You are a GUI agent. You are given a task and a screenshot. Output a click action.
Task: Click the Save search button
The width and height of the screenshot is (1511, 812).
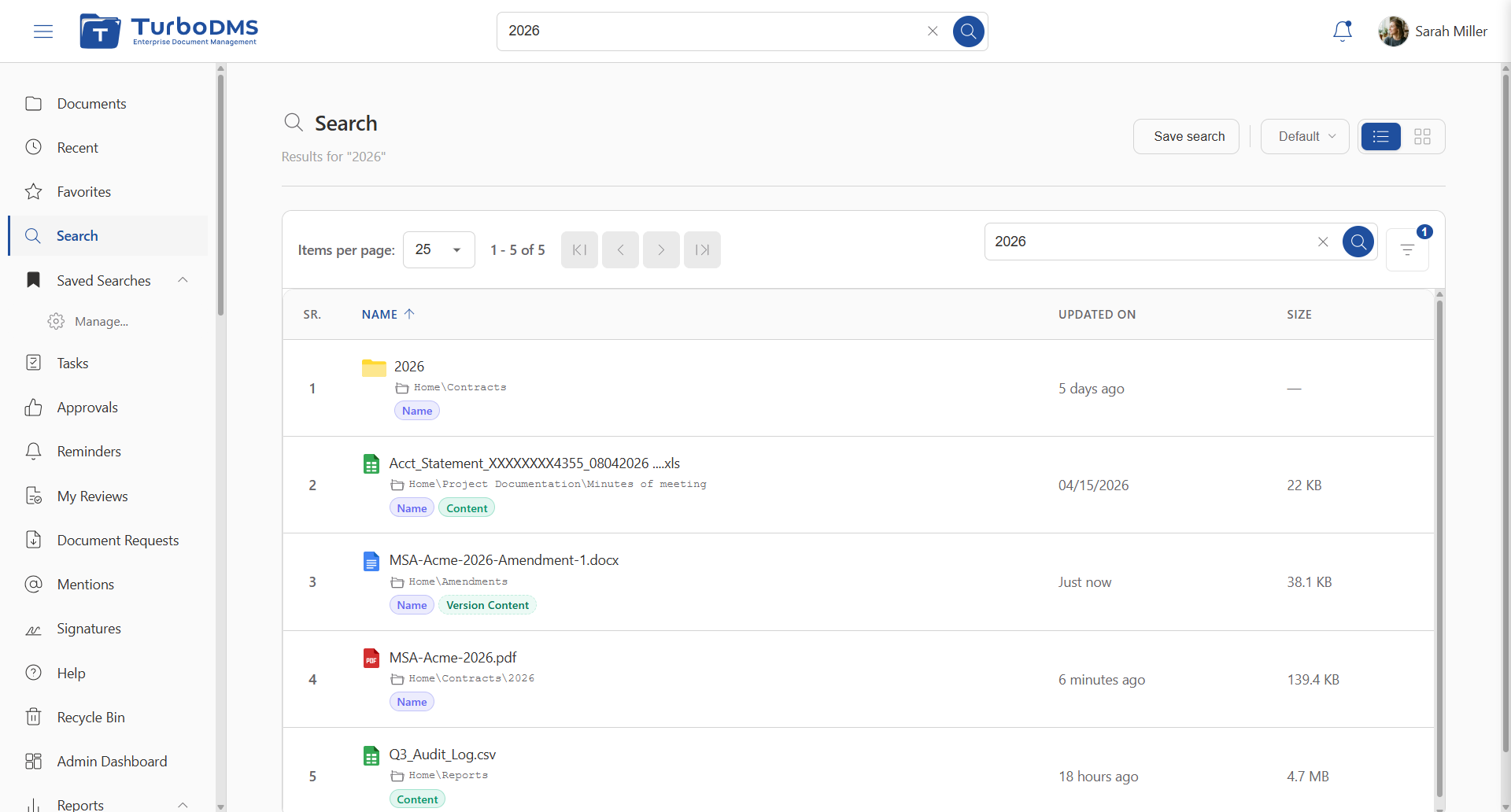click(1186, 137)
